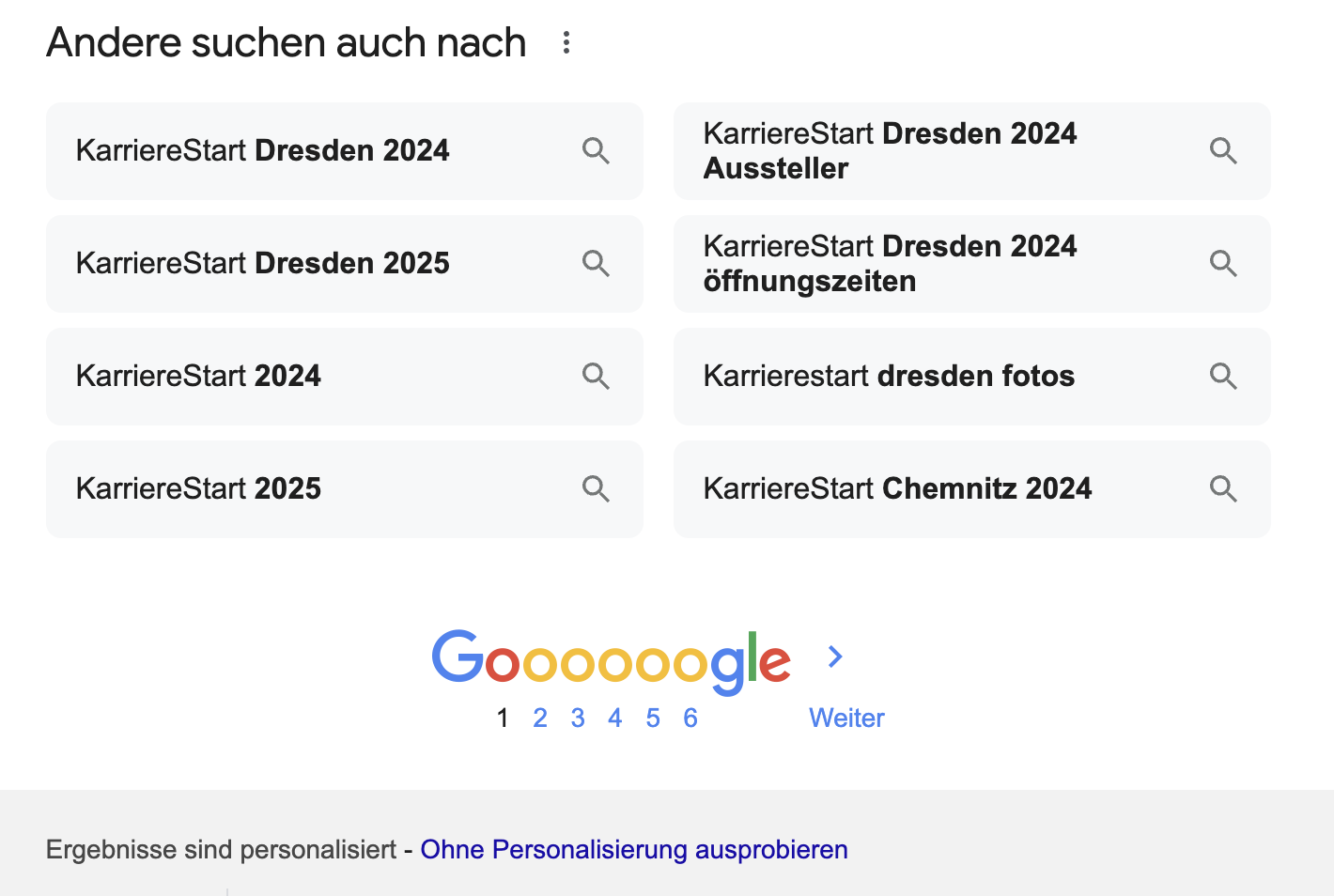Jump to results page 4

[x=615, y=718]
